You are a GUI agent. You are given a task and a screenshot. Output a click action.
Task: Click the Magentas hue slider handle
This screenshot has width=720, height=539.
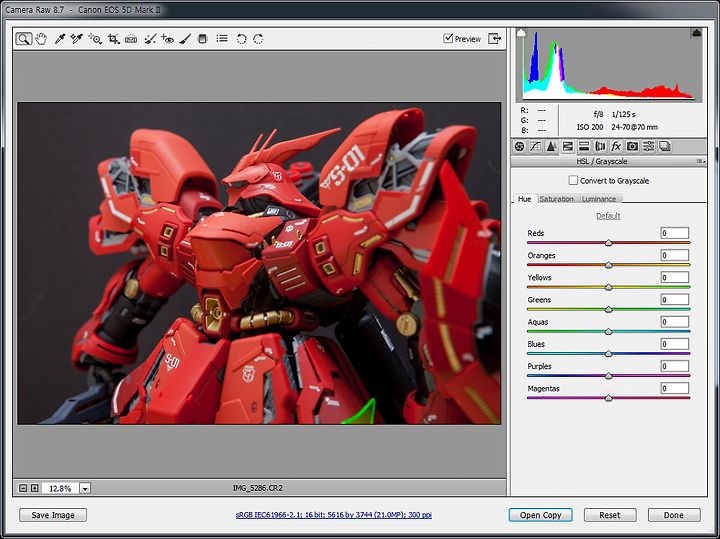point(608,398)
